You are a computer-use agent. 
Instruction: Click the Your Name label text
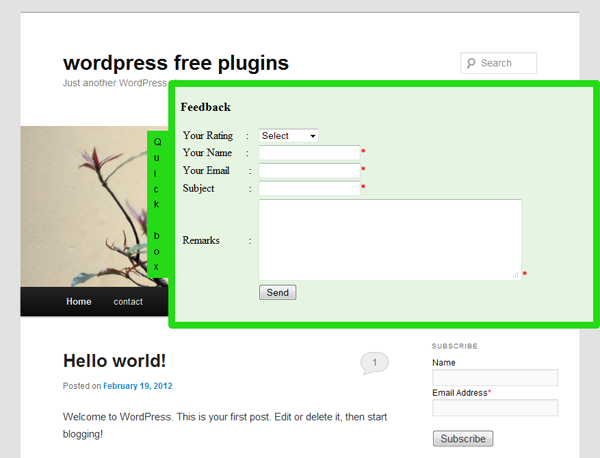tap(207, 153)
